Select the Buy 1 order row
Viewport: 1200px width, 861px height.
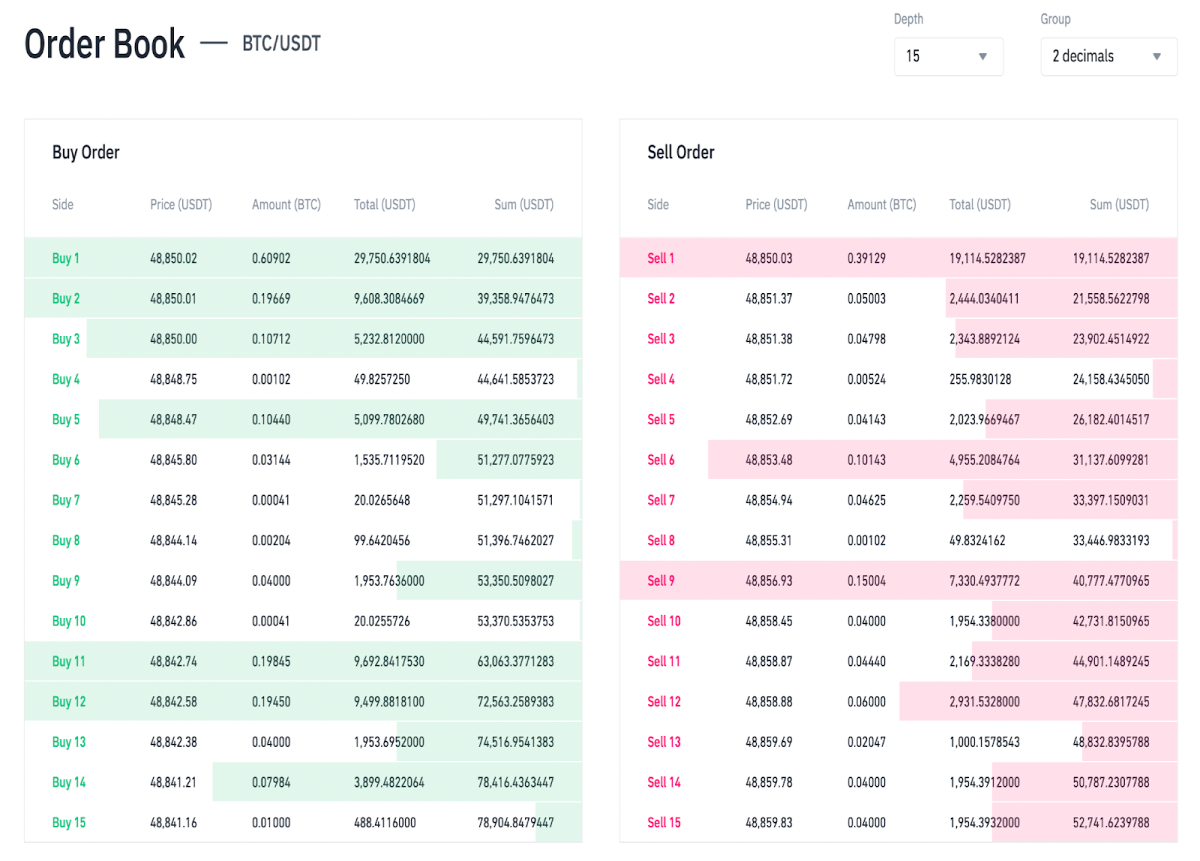click(303, 258)
